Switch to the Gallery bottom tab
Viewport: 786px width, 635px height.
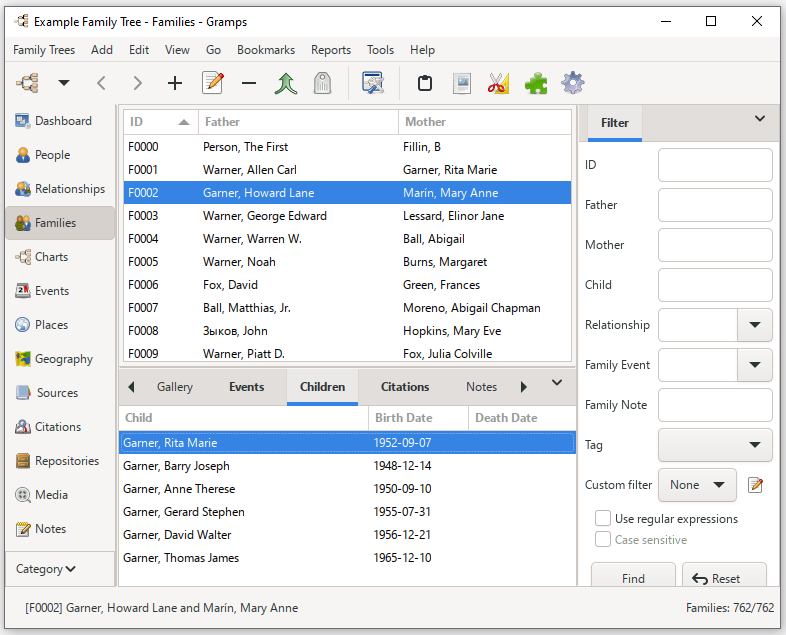tap(174, 387)
